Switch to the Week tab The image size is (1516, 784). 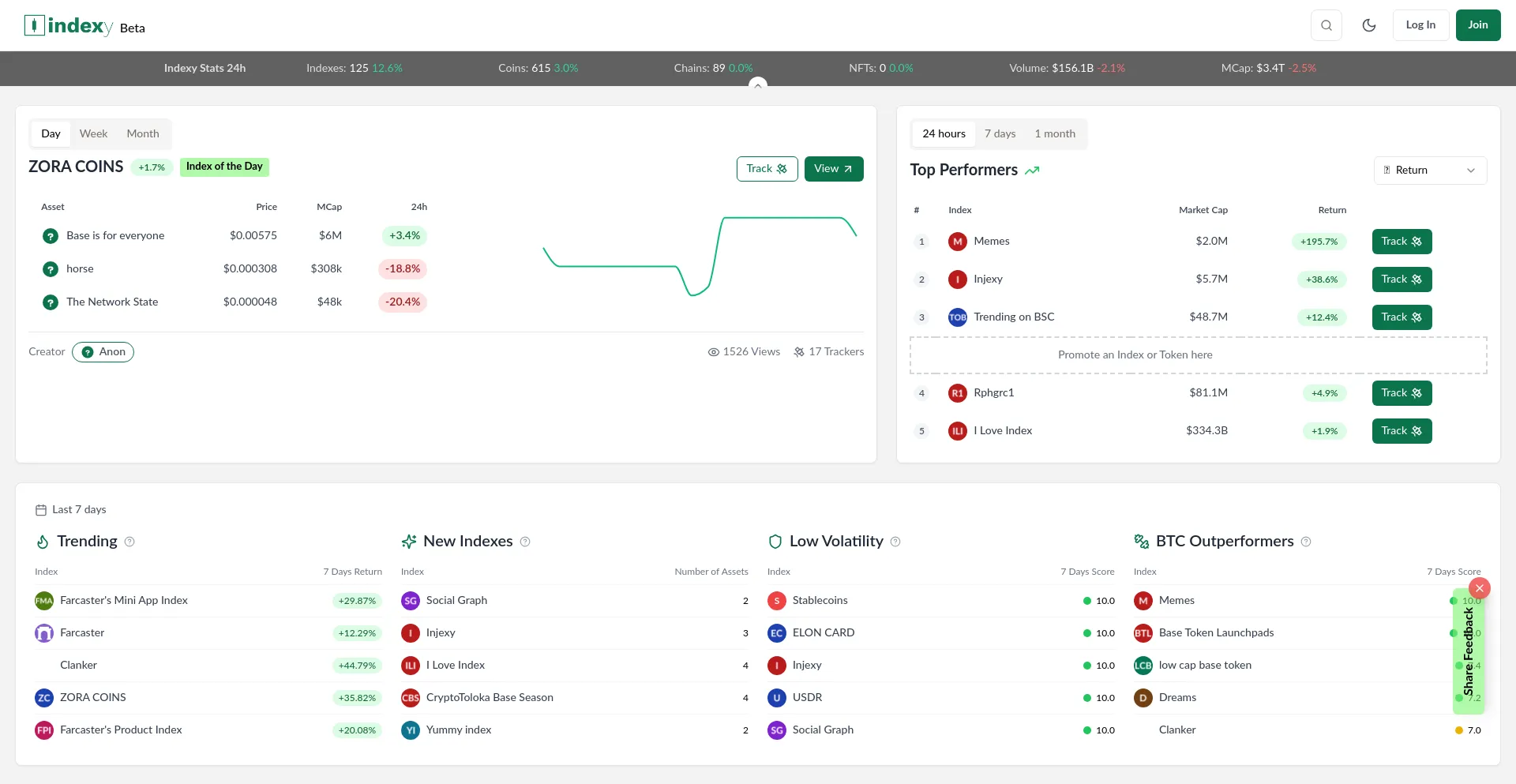point(93,134)
